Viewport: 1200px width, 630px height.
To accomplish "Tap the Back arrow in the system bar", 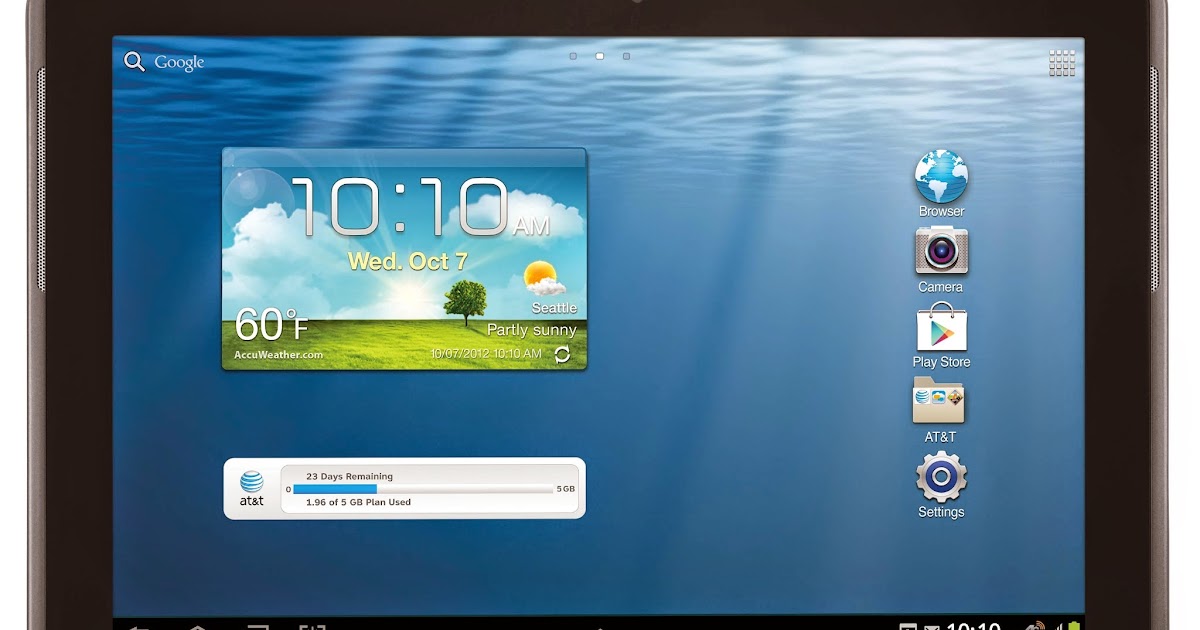I will (x=140, y=625).
